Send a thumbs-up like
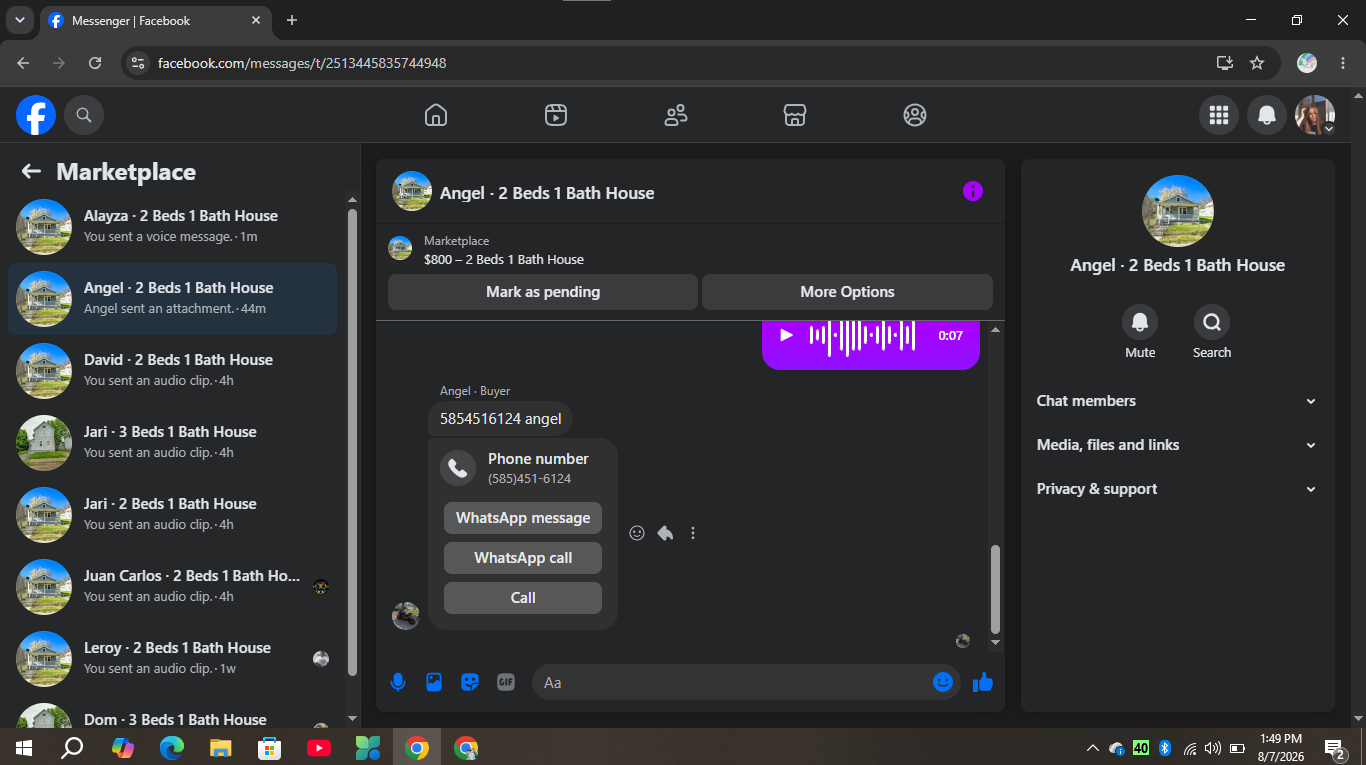Image resolution: width=1366 pixels, height=765 pixels. coord(982,682)
